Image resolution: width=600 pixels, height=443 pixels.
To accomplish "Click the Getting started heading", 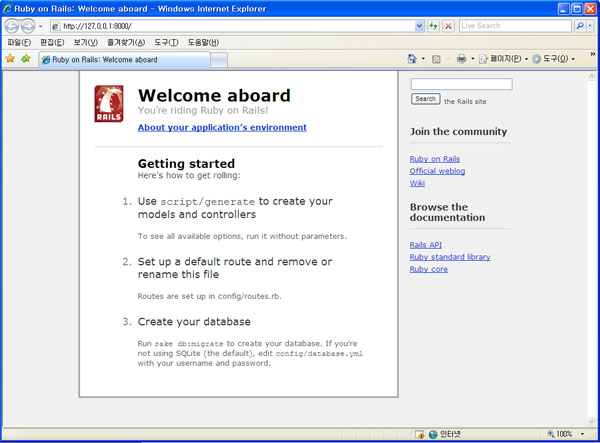I will 186,163.
